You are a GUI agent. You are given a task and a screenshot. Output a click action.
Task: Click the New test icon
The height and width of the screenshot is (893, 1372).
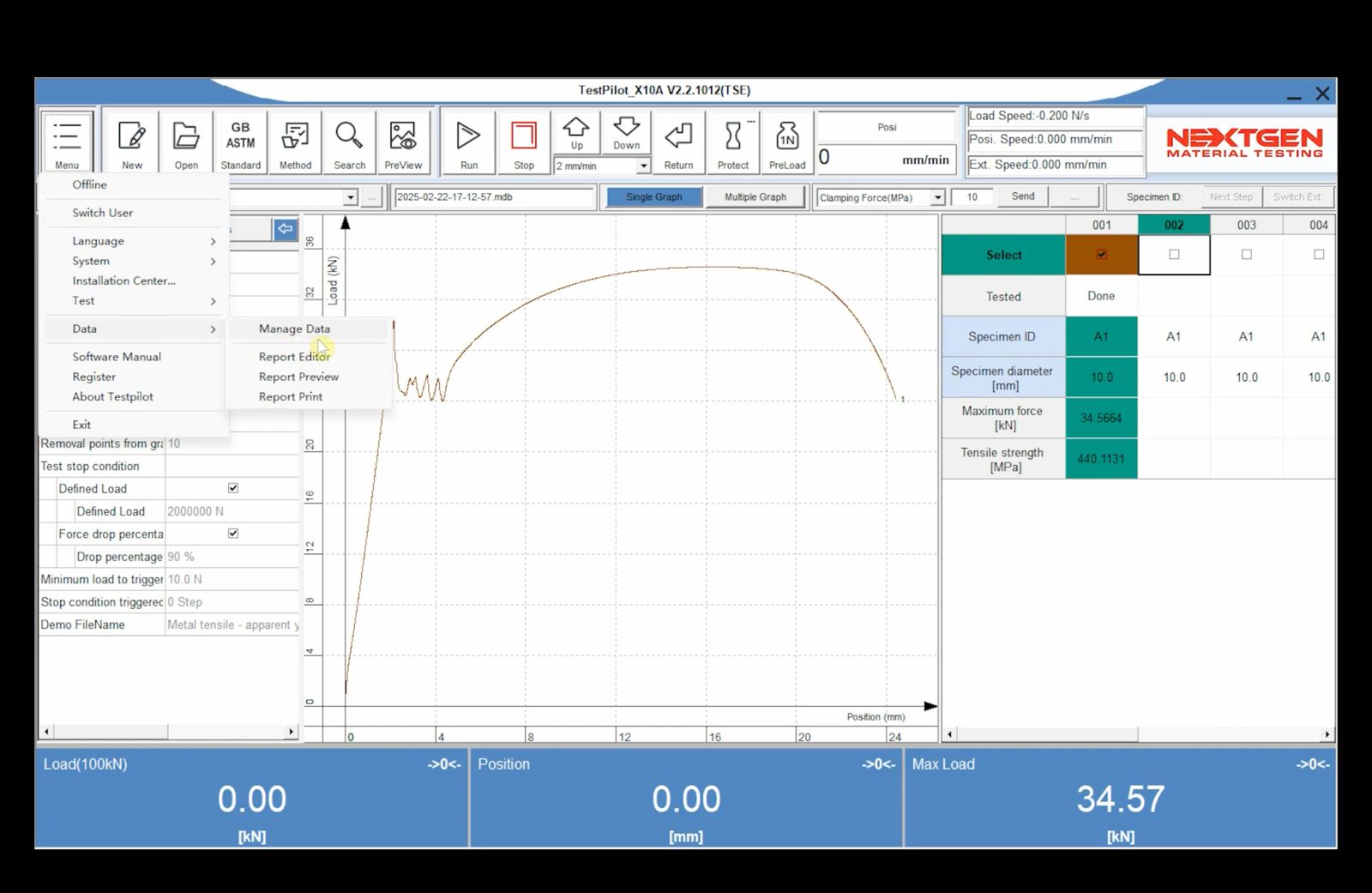(132, 142)
